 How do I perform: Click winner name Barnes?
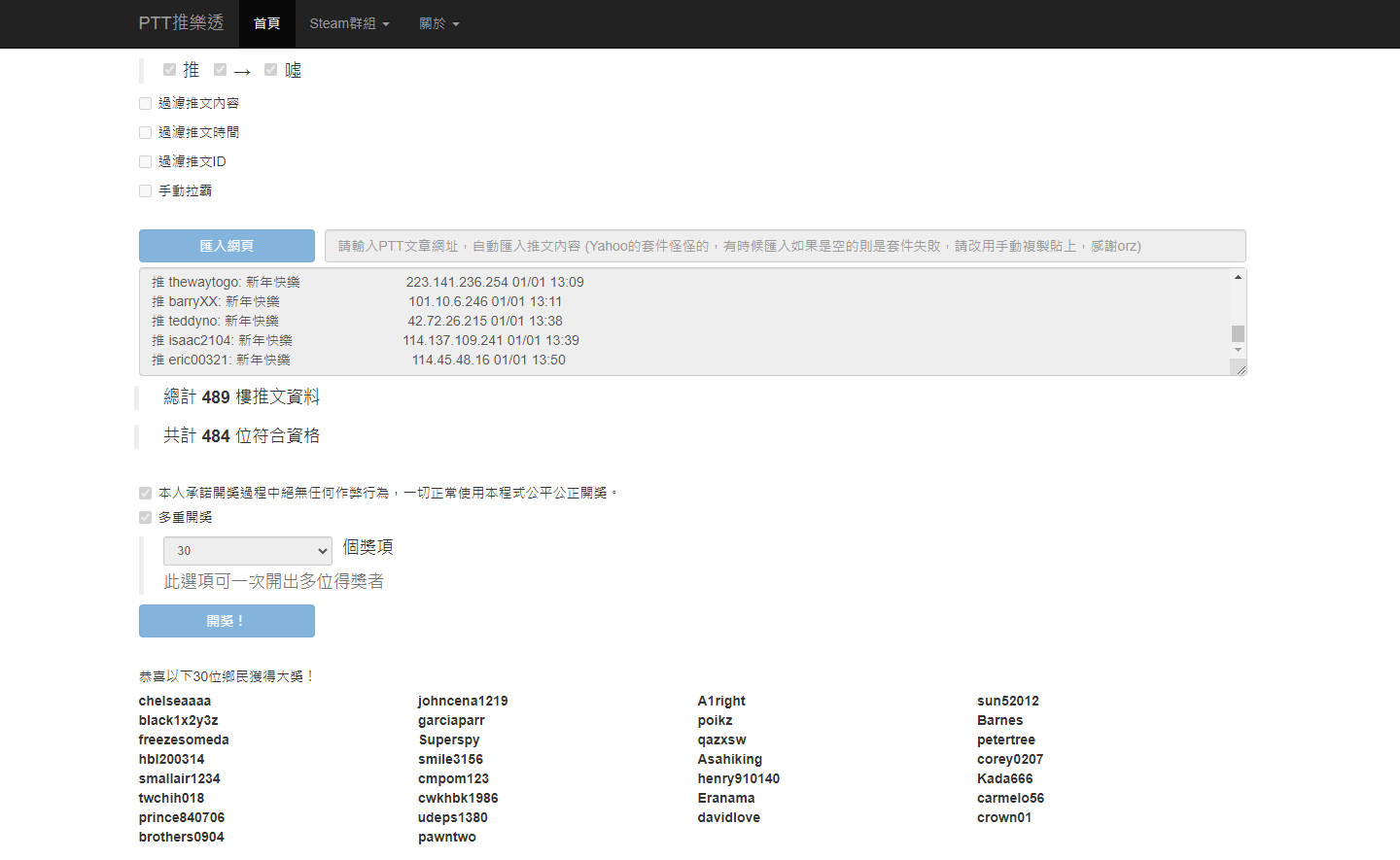click(x=1000, y=720)
